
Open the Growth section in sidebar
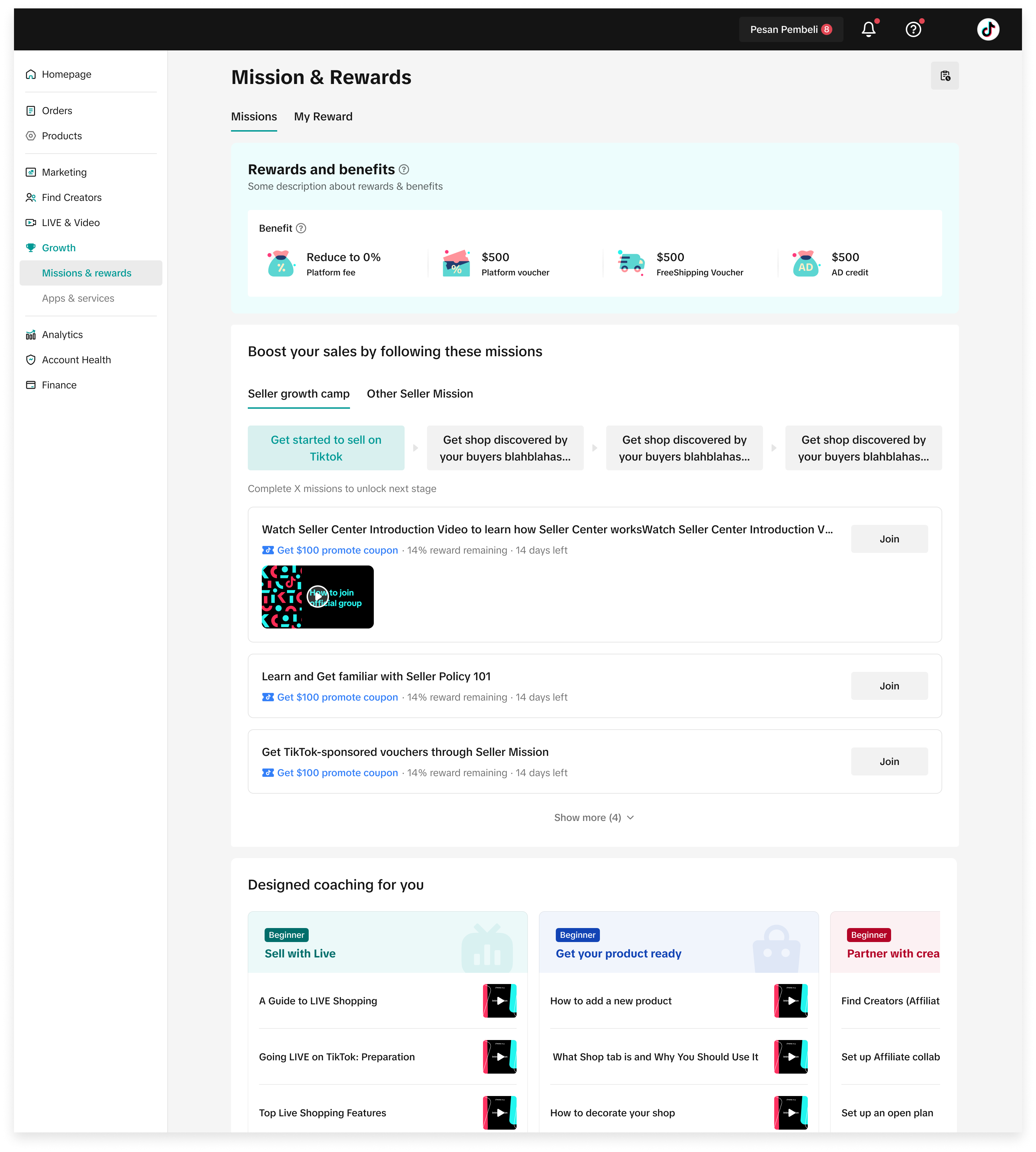(x=59, y=248)
